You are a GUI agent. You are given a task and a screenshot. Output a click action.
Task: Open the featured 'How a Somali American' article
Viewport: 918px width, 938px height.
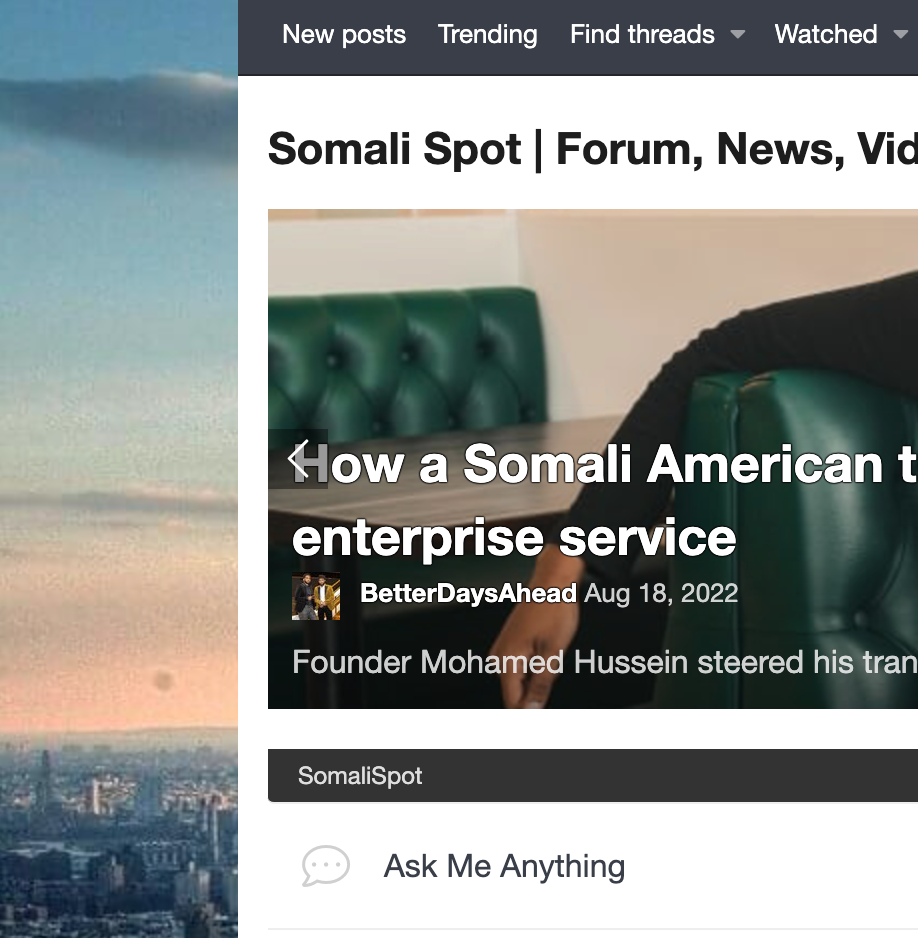[x=605, y=464]
